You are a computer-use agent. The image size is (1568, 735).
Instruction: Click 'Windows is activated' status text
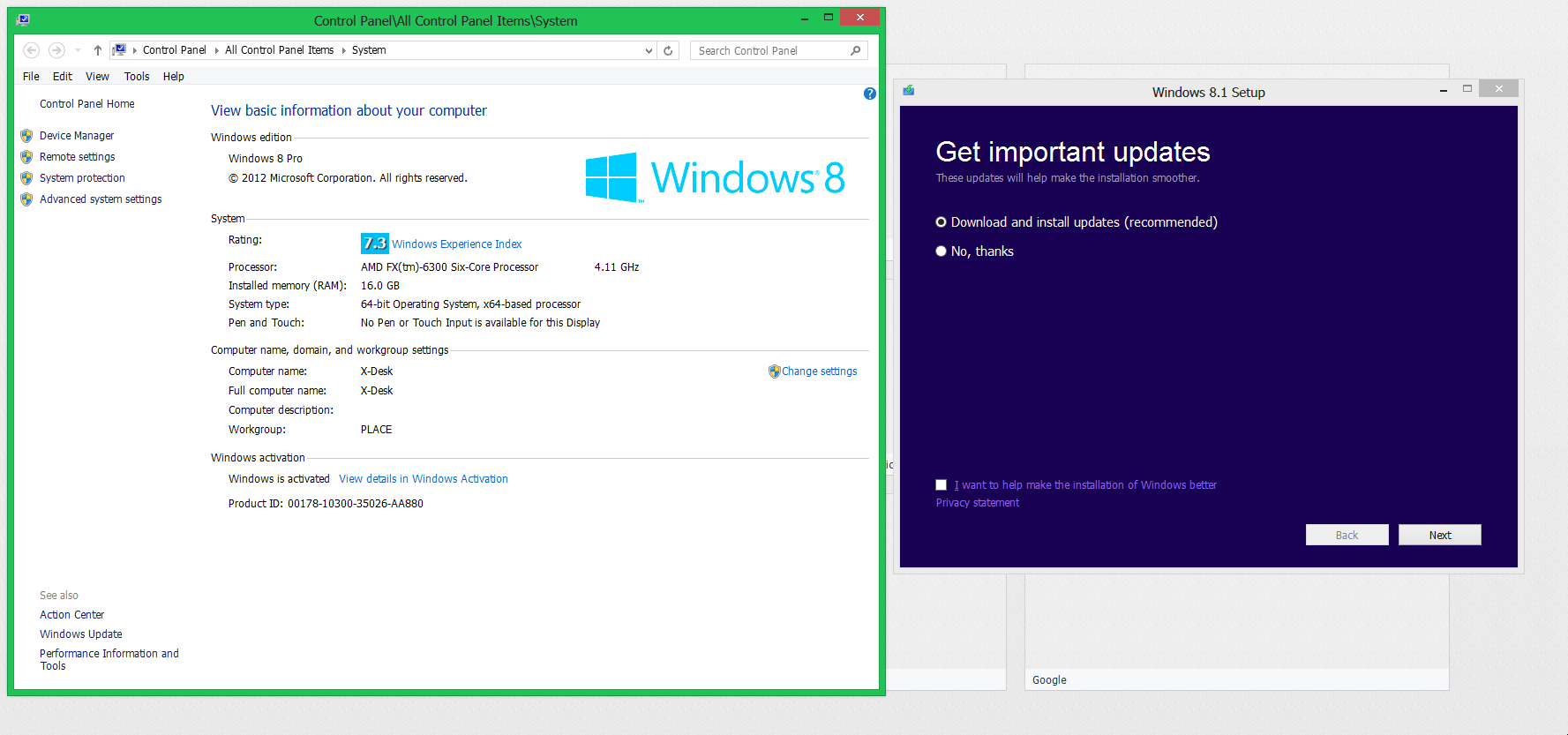(x=279, y=479)
